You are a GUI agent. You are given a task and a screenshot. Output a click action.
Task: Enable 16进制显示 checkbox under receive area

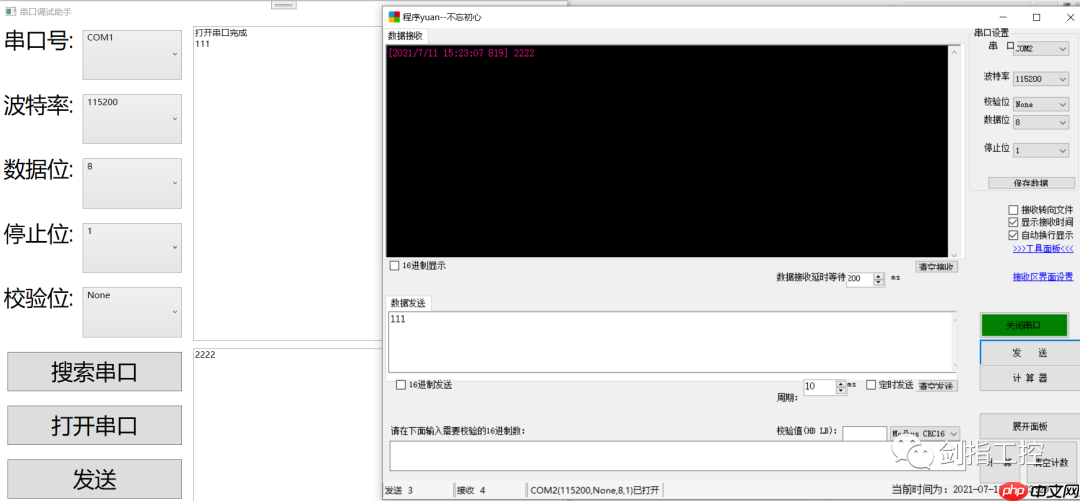point(395,265)
